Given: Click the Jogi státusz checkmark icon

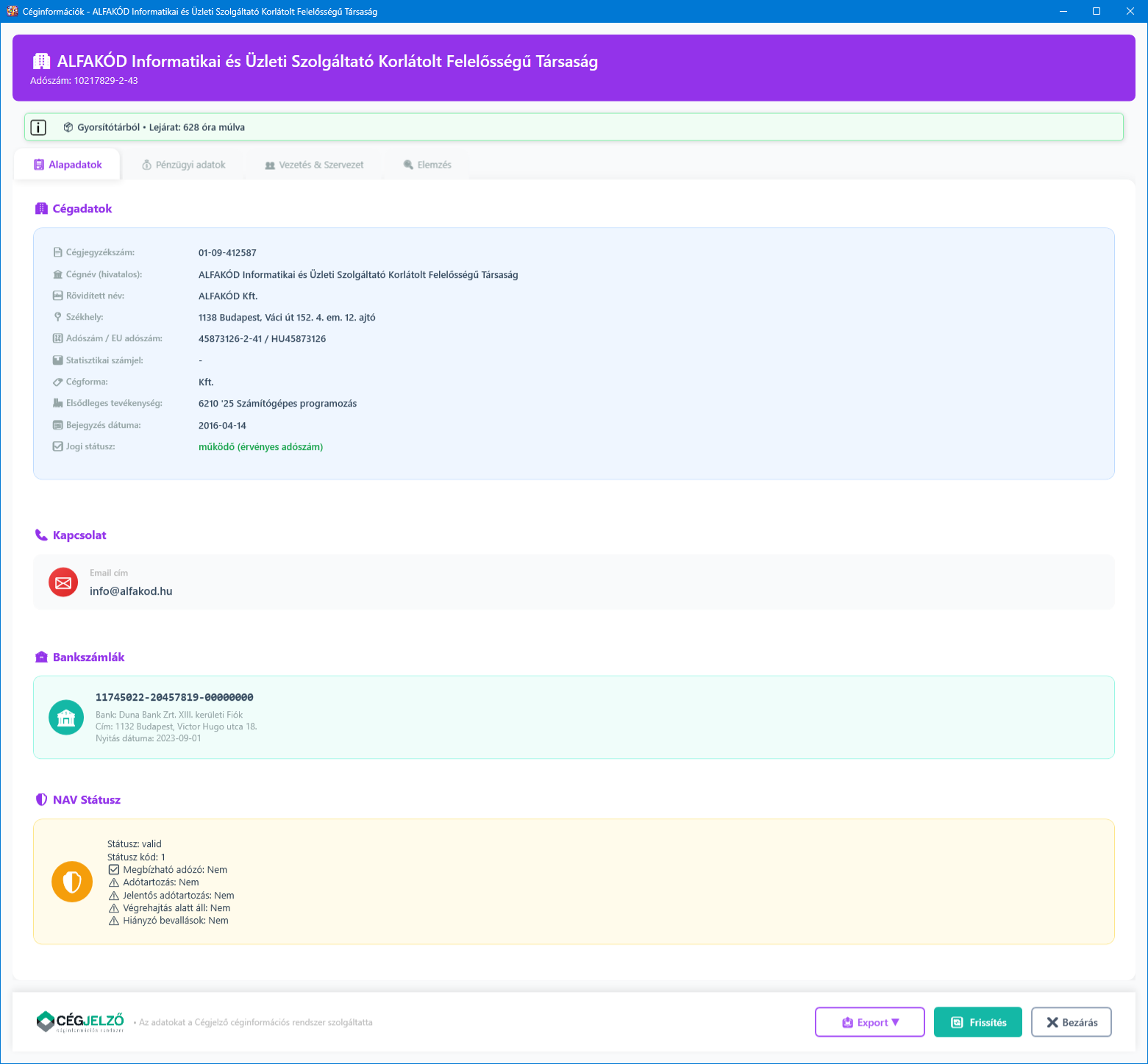Looking at the screenshot, I should coord(57,446).
